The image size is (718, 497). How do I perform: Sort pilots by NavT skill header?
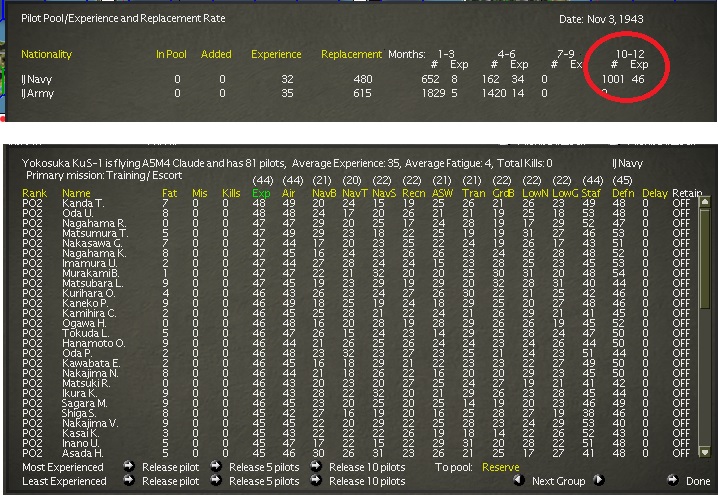(355, 193)
